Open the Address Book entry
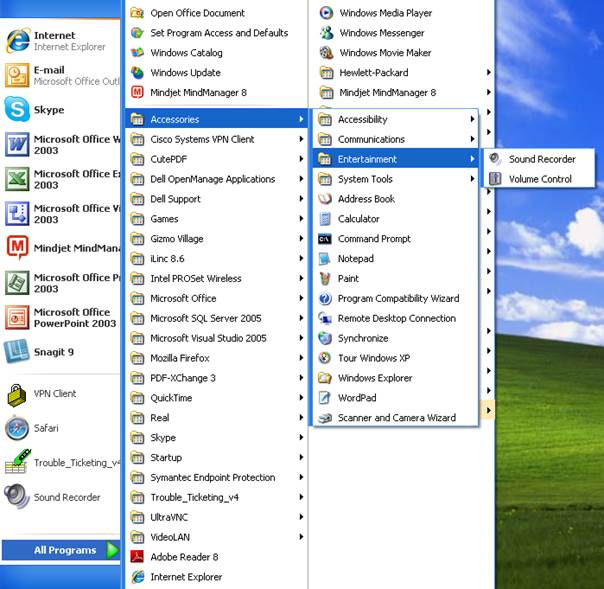This screenshot has height=589, width=604. click(x=395, y=199)
